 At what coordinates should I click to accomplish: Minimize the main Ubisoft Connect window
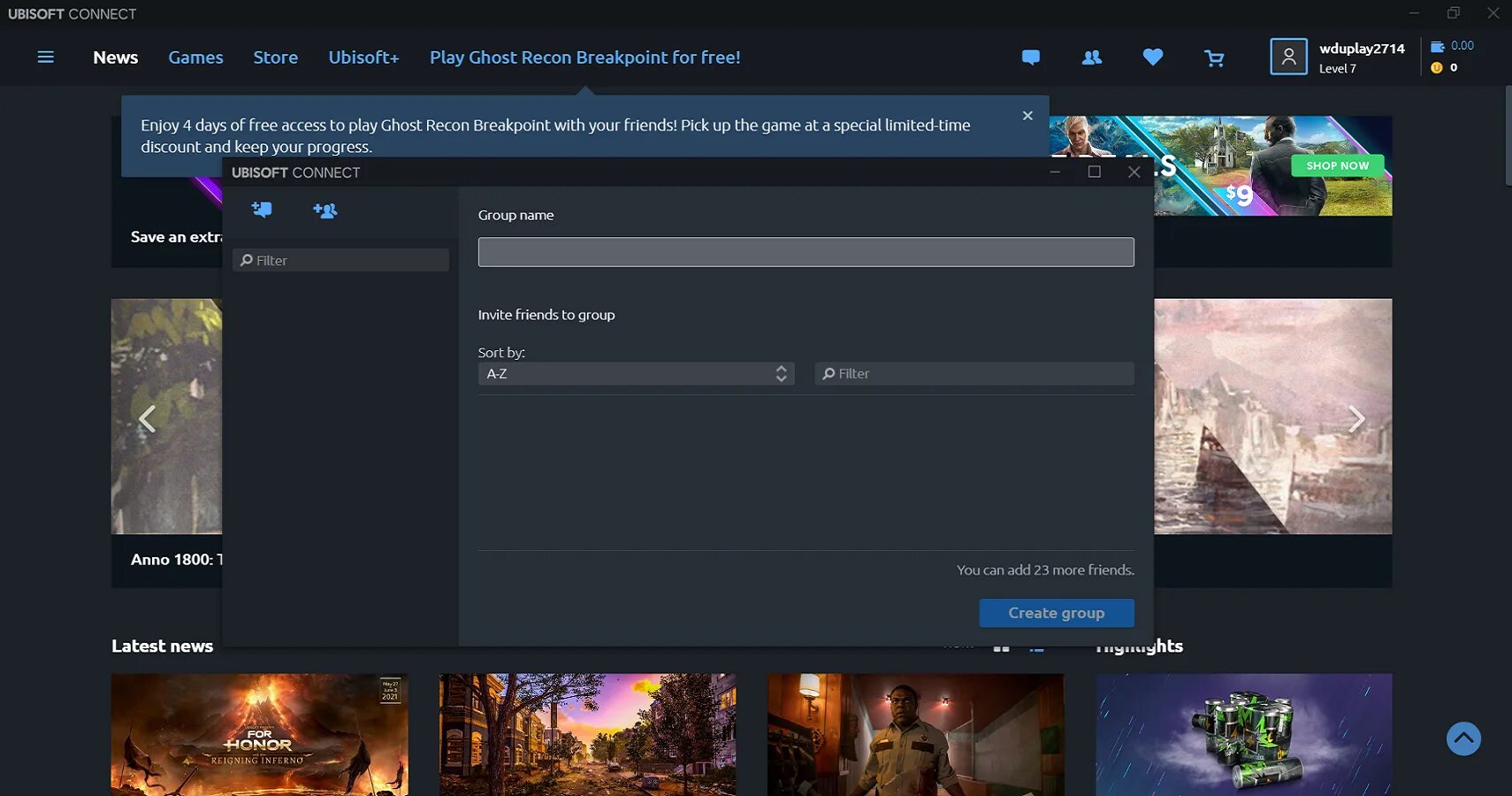[1414, 13]
